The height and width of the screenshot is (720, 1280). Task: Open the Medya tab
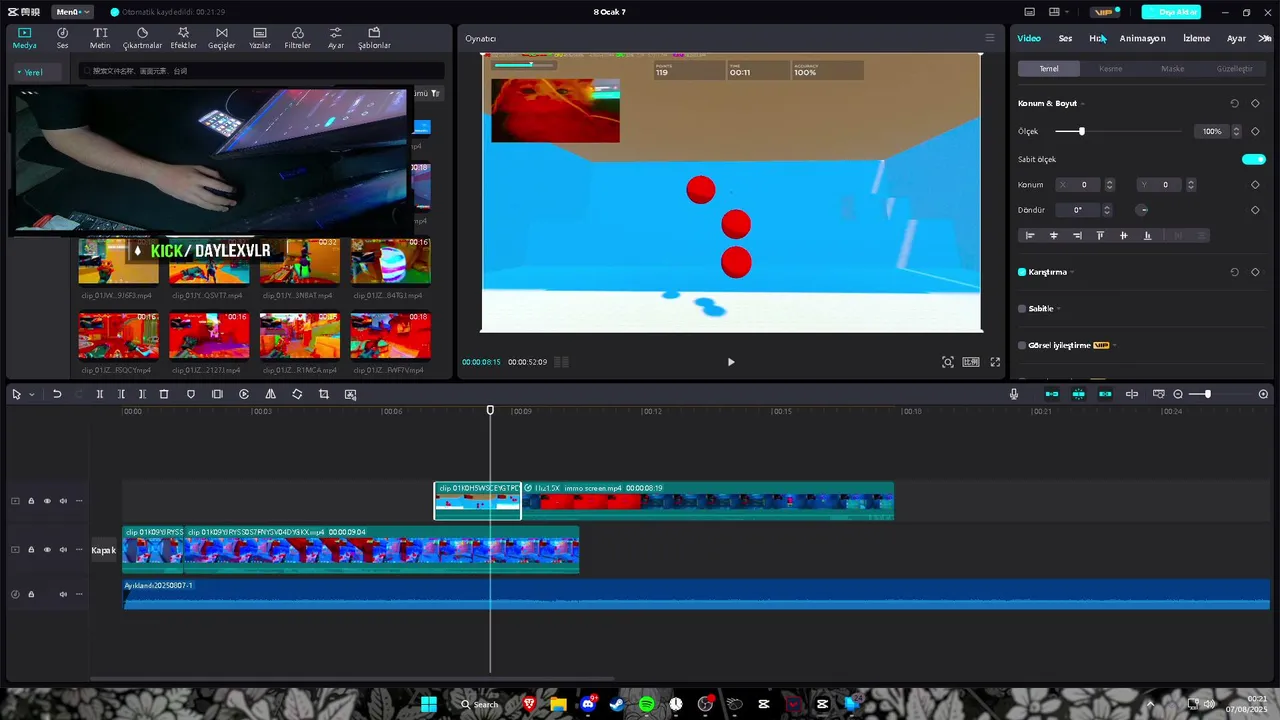(24, 38)
